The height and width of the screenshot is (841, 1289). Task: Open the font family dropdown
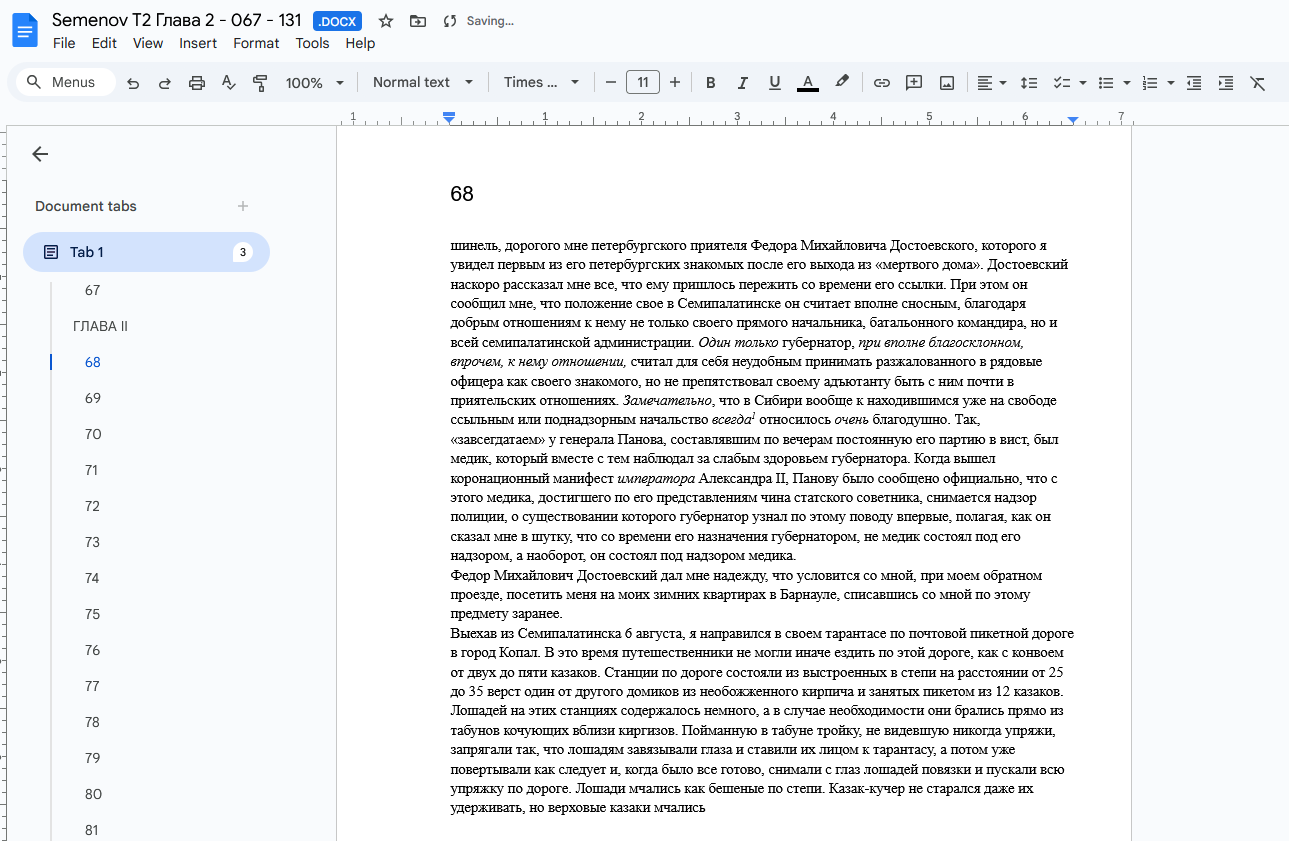pos(540,82)
